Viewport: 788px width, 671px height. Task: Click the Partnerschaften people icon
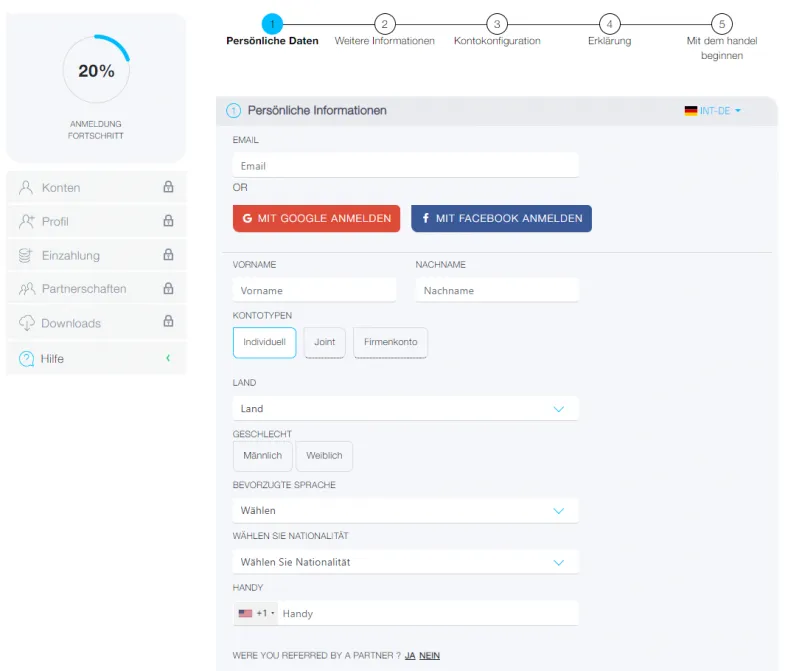click(26, 289)
